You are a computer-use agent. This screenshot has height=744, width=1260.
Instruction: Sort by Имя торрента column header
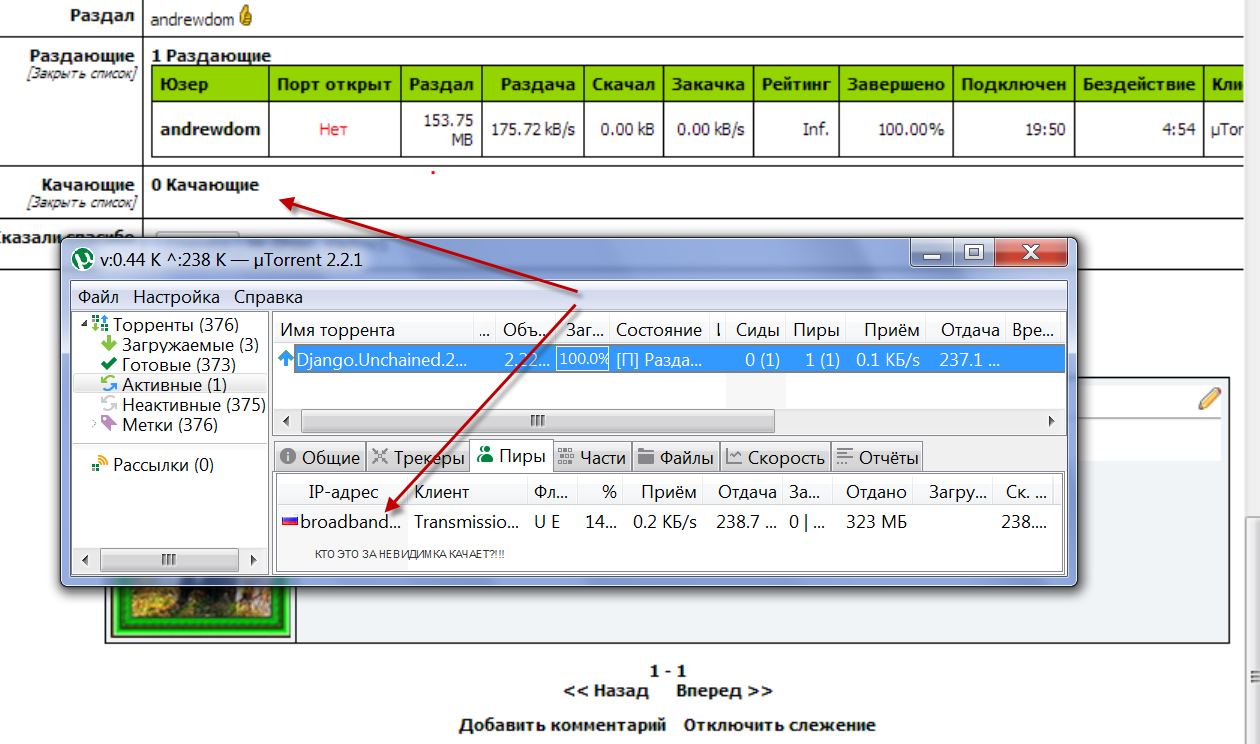[x=372, y=330]
